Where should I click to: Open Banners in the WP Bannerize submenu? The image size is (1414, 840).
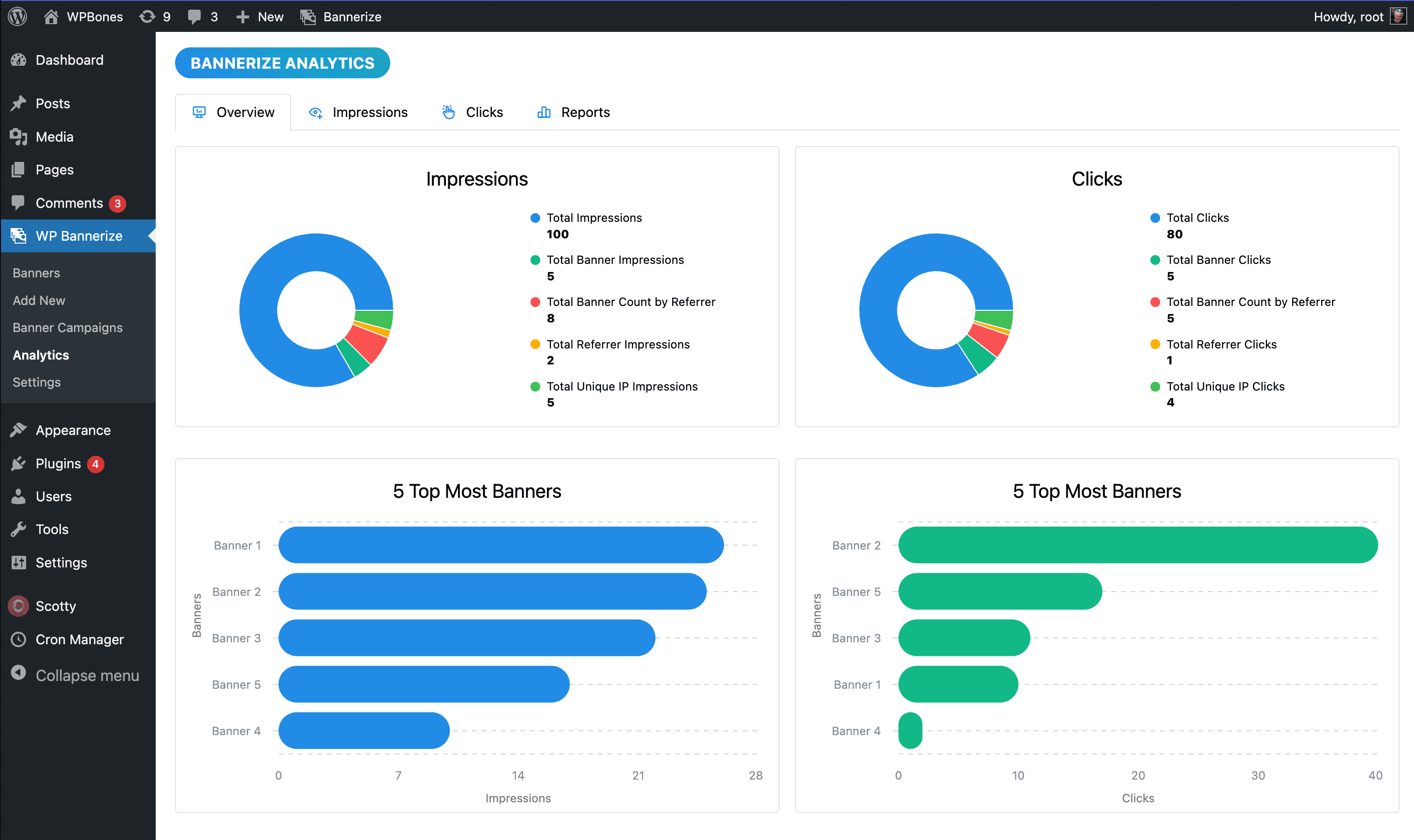point(36,273)
